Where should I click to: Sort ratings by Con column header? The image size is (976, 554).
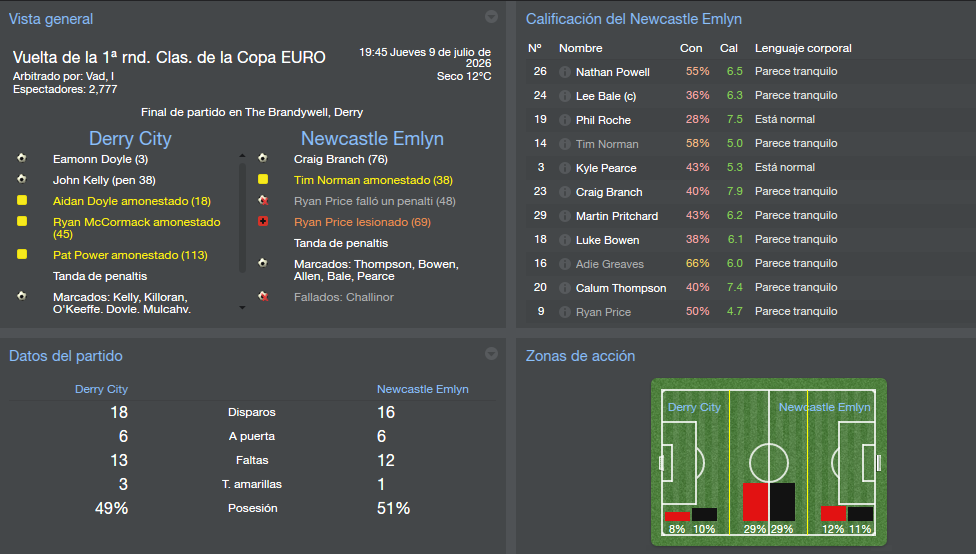click(691, 48)
